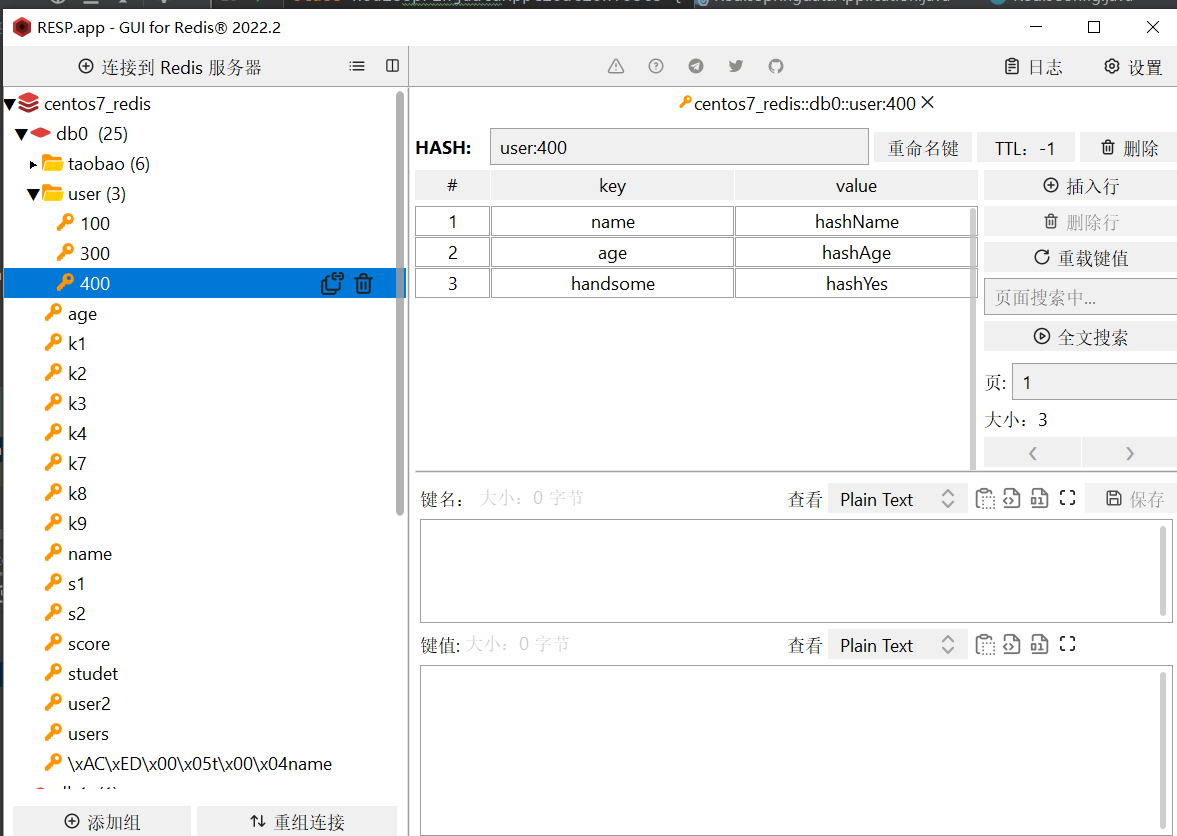Screen dimensions: 1177x836
Task: Click the page number field
Action: coord(1094,382)
